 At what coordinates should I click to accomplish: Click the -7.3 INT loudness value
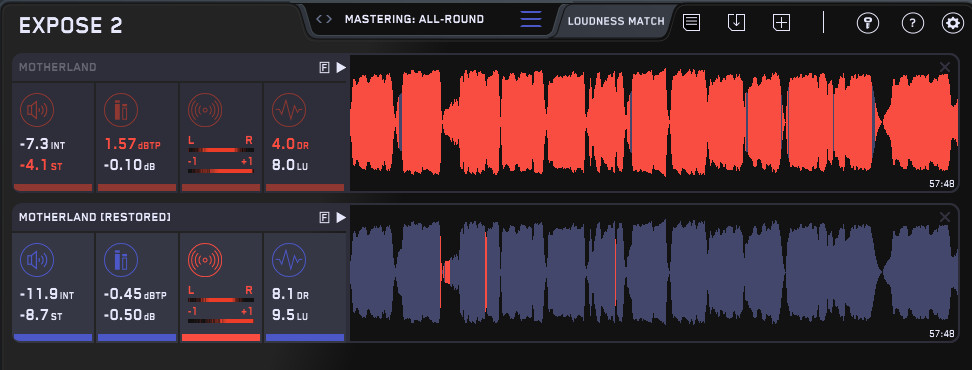coord(42,144)
